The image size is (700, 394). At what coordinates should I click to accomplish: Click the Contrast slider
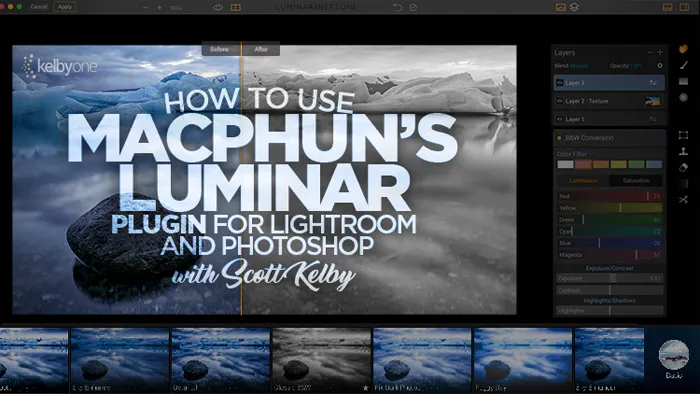tap(609, 290)
